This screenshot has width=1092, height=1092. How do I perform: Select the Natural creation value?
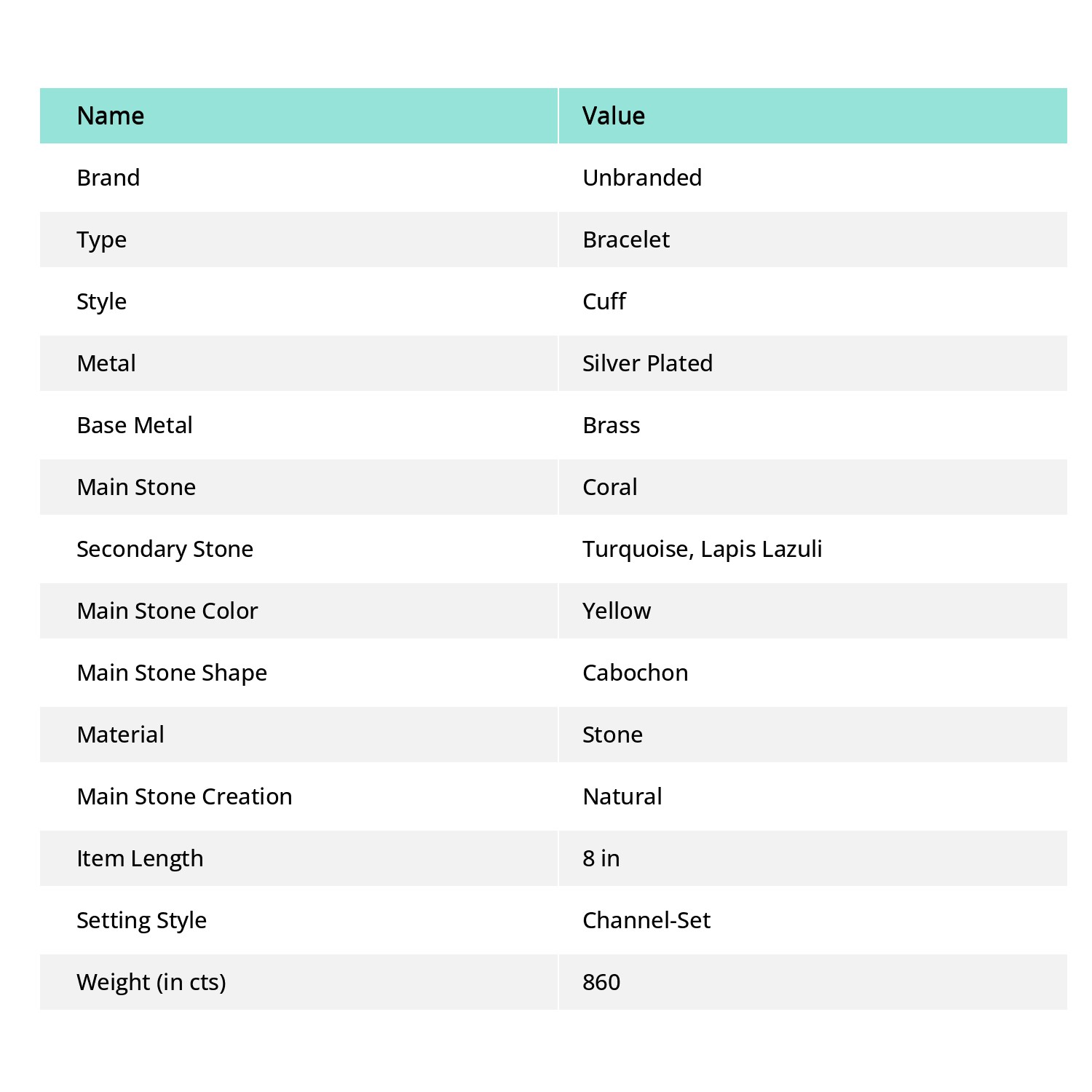click(x=622, y=796)
